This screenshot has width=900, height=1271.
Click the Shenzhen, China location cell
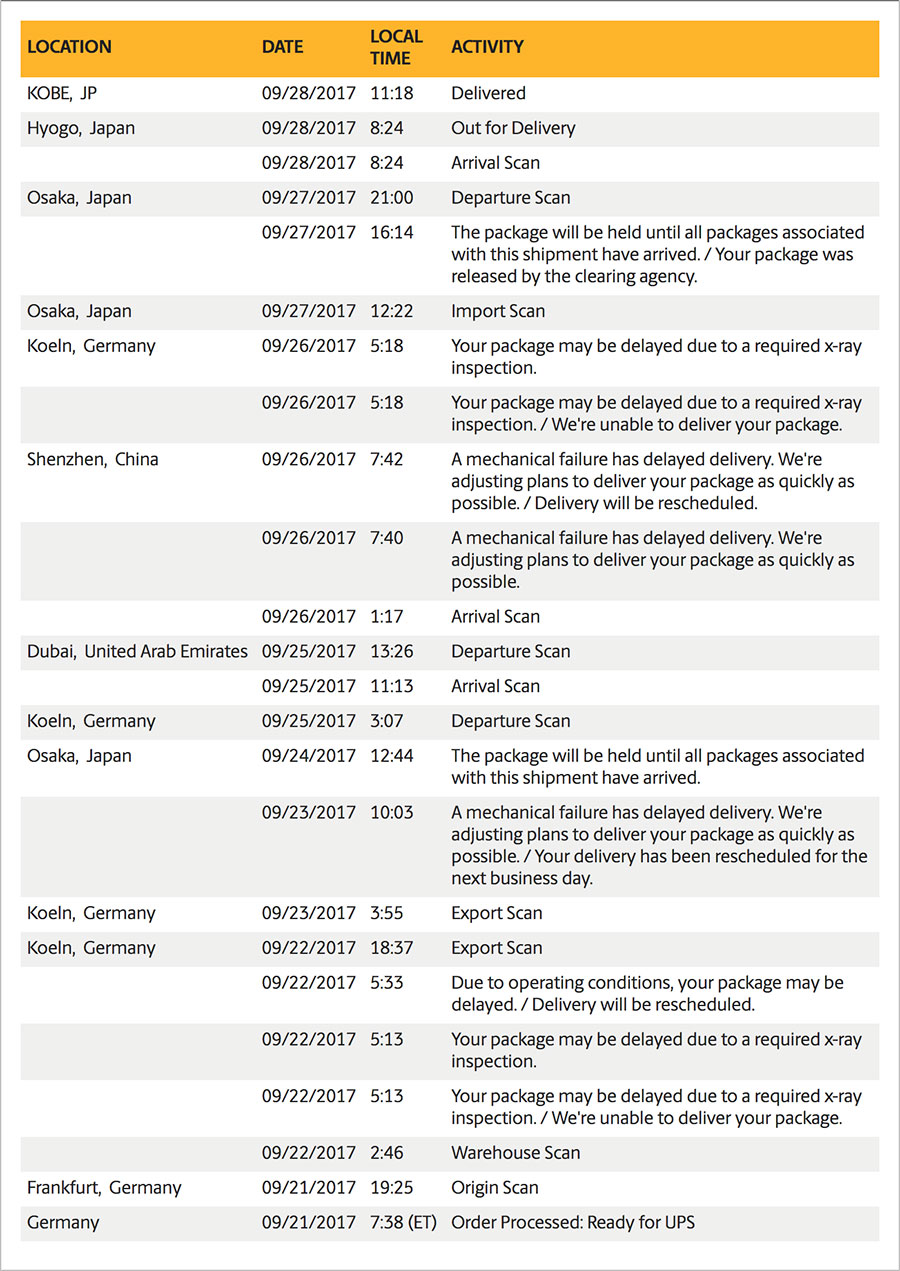coord(93,459)
